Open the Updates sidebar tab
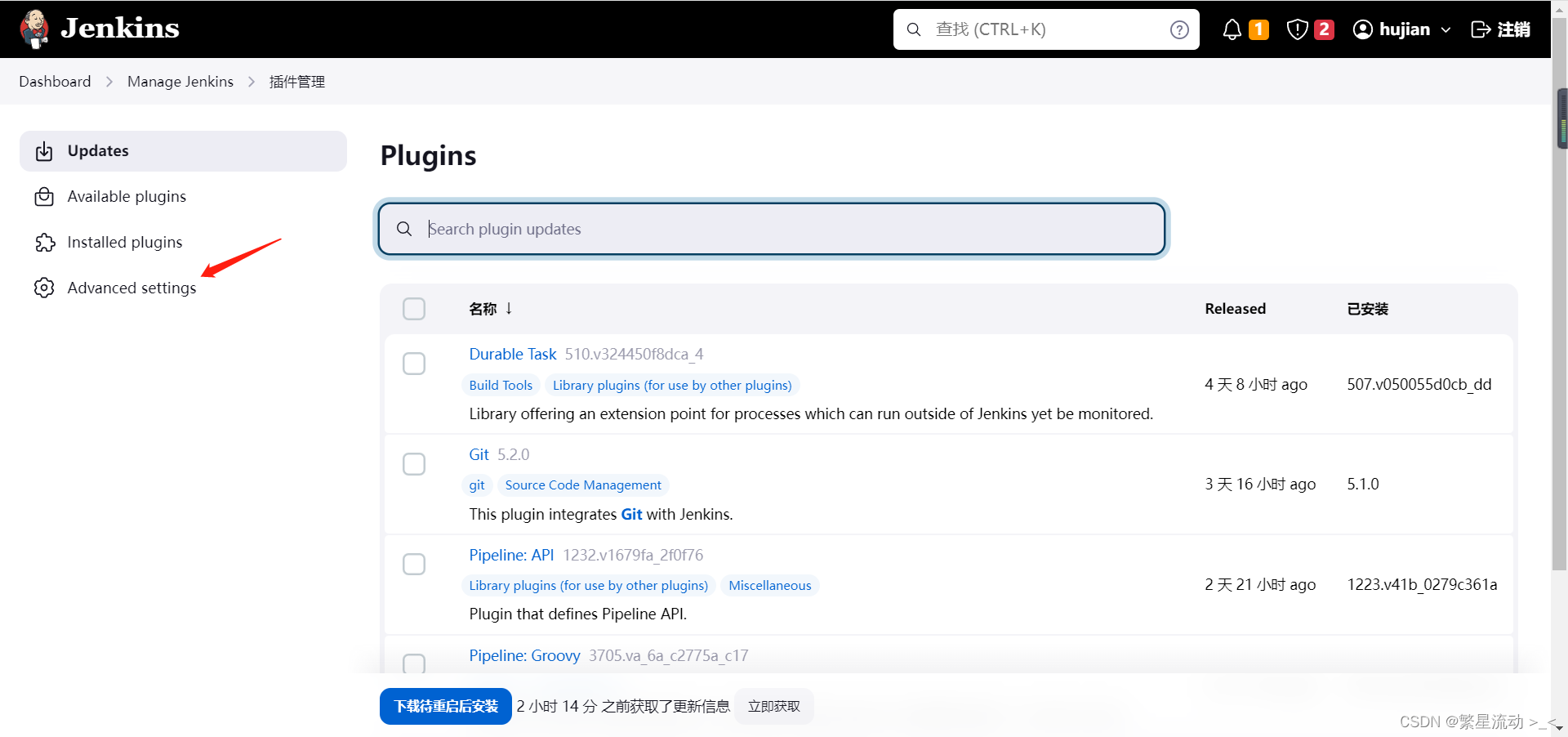The width and height of the screenshot is (1568, 737). [183, 151]
